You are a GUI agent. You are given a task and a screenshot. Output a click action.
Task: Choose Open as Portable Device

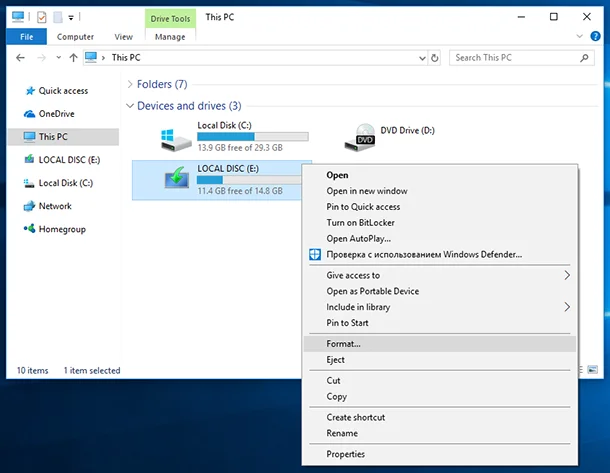point(440,291)
